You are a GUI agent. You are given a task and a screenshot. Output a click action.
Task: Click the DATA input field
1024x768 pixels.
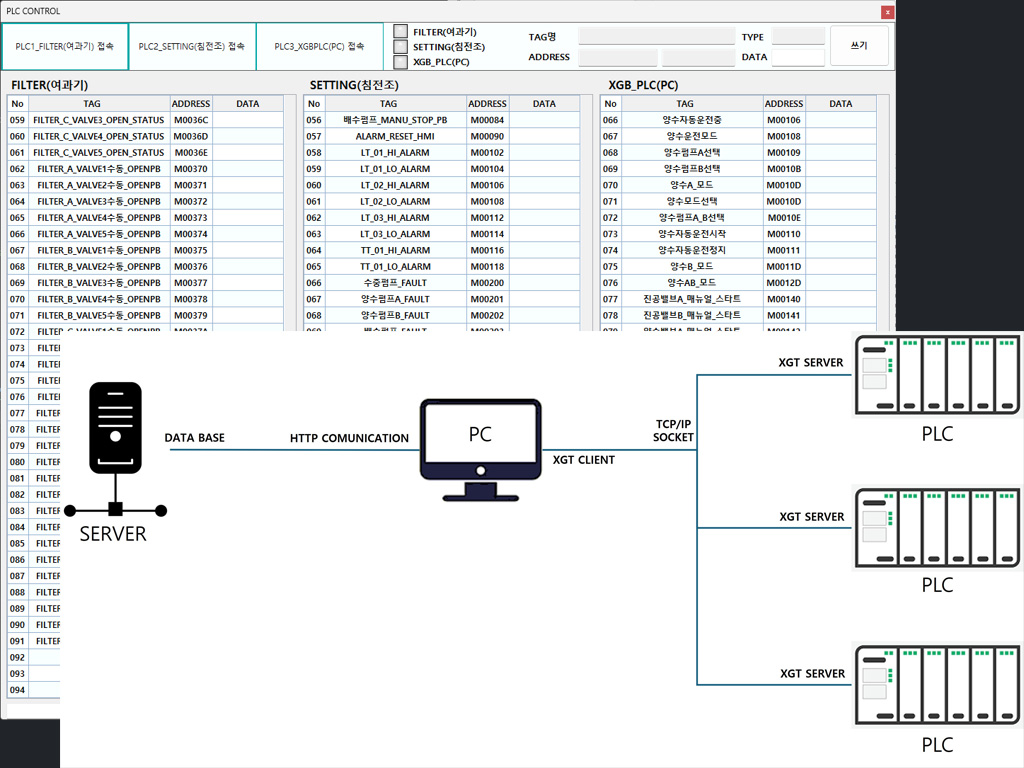(x=798, y=58)
